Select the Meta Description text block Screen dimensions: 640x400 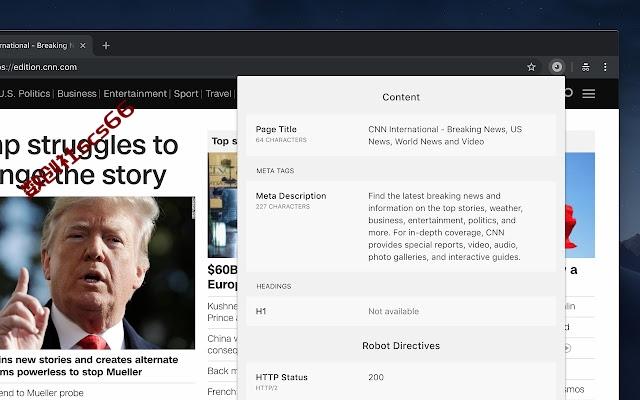[445, 227]
